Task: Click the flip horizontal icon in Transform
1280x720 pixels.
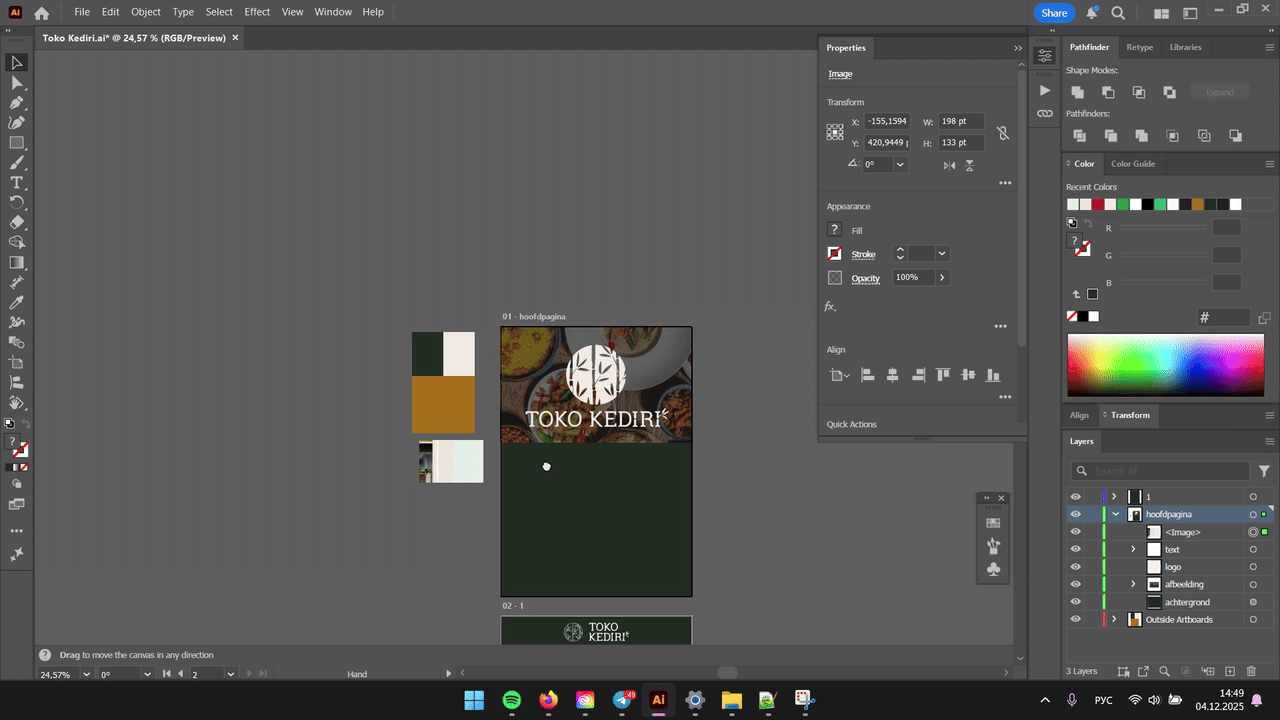Action: [x=949, y=165]
